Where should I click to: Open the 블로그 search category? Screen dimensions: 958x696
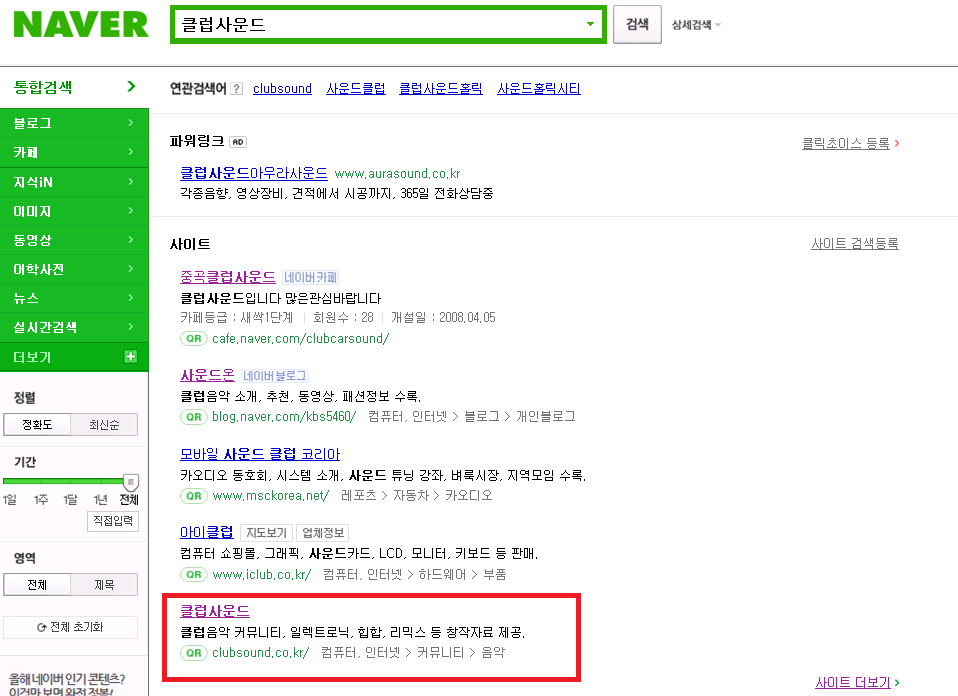coord(74,123)
